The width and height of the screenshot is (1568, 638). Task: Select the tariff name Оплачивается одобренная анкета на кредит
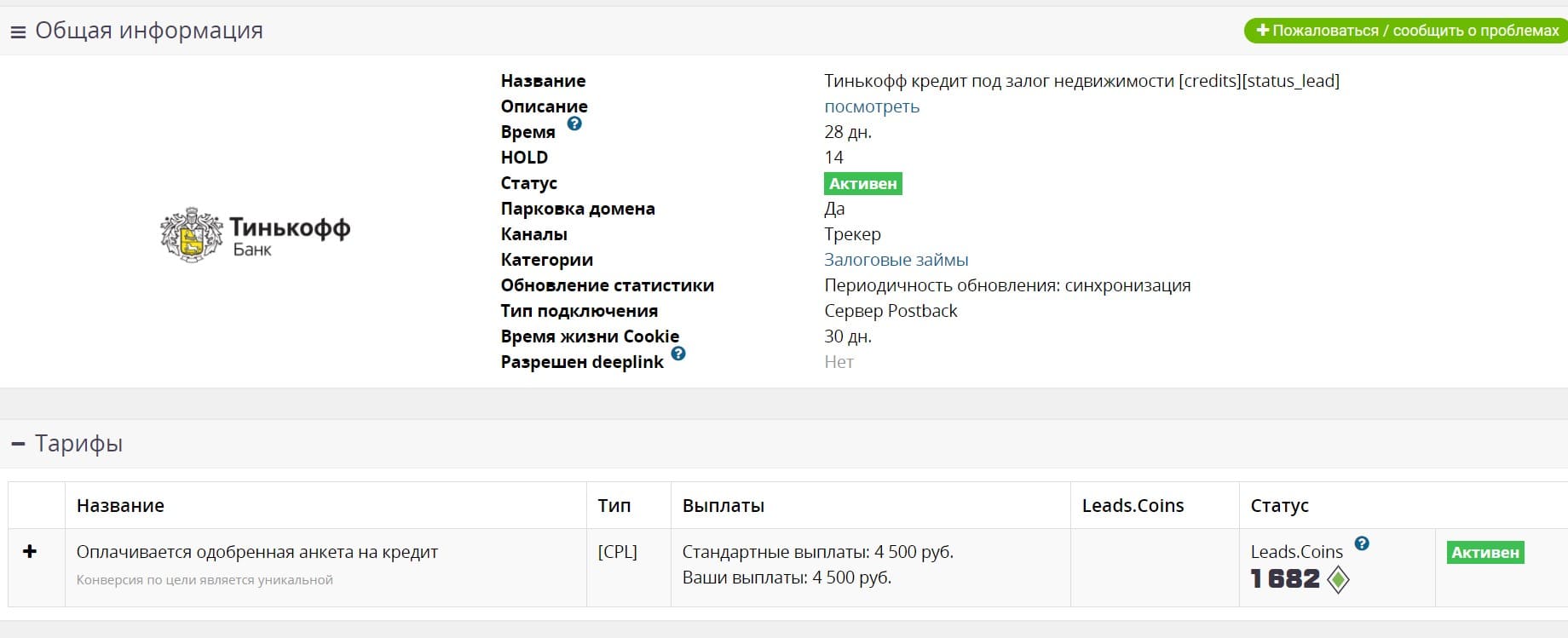257,552
